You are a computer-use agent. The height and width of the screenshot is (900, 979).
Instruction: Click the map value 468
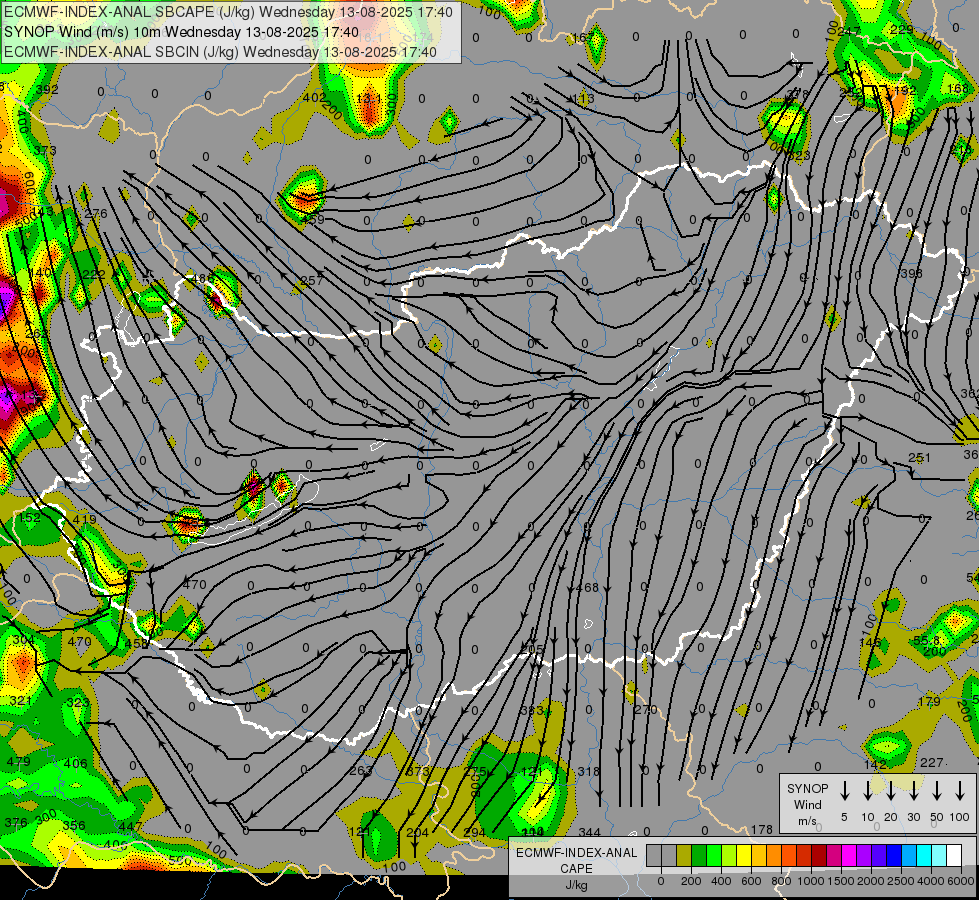click(x=587, y=587)
